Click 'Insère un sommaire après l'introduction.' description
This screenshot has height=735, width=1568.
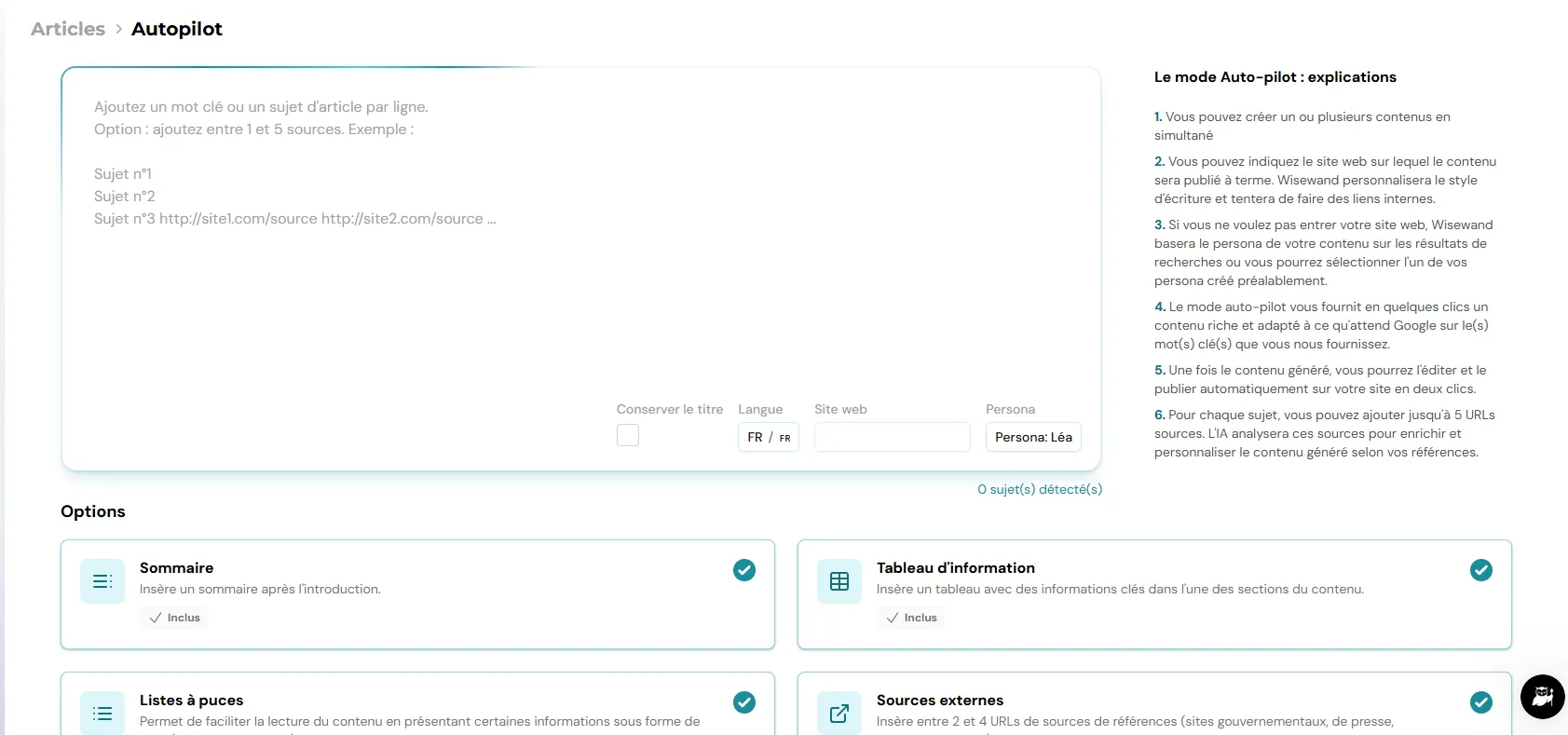260,590
